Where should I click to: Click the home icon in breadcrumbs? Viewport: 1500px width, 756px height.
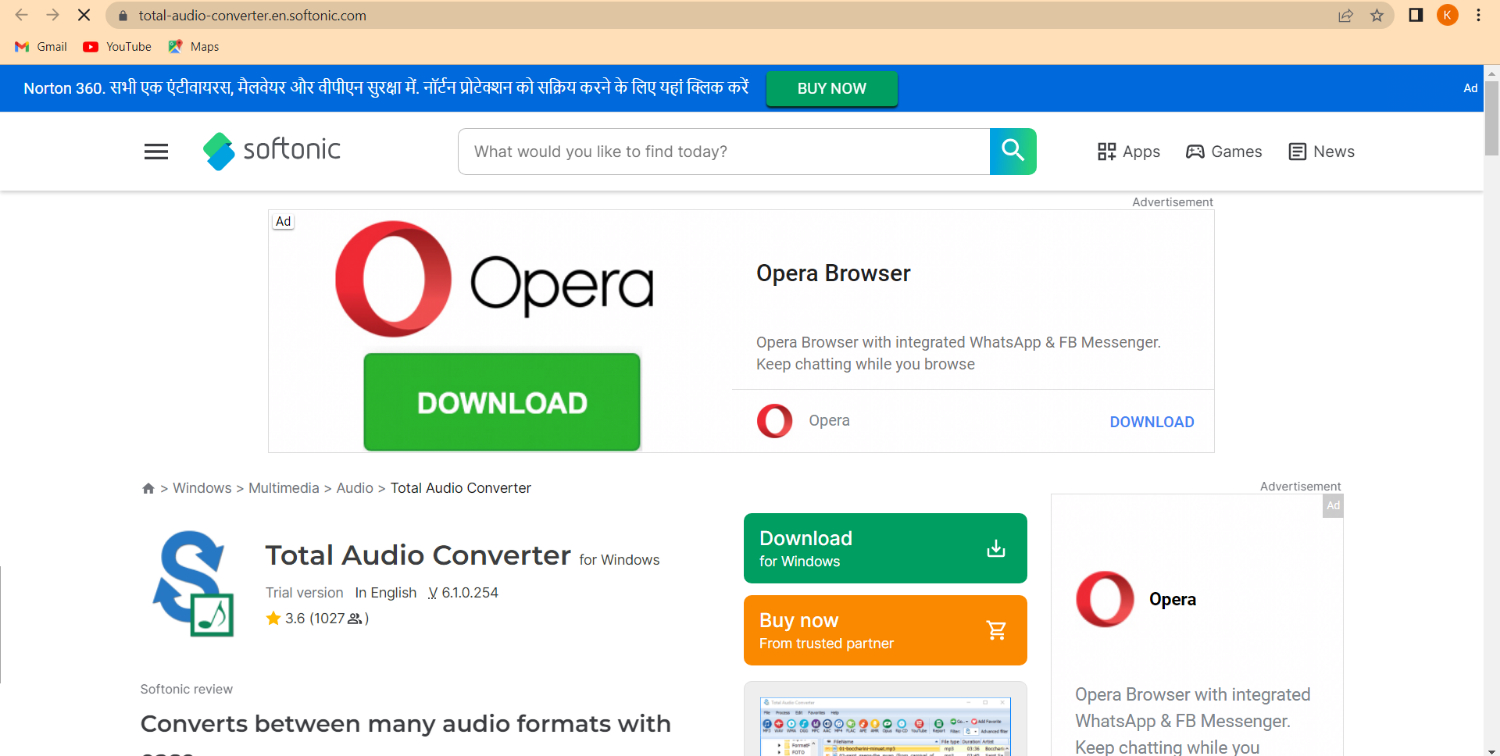(148, 489)
